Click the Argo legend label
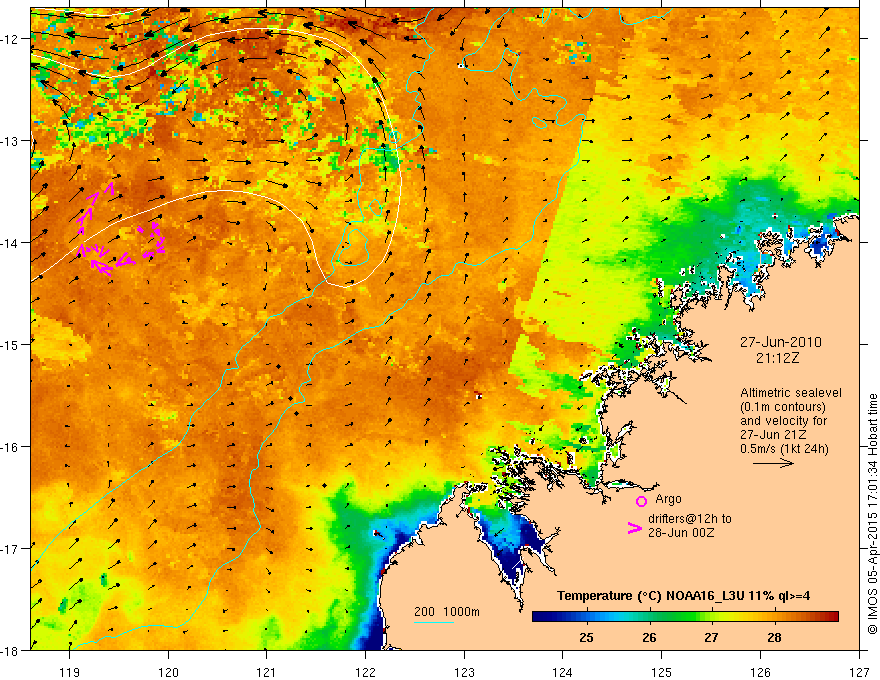Screen dimensions: 880x680 click(x=668, y=499)
